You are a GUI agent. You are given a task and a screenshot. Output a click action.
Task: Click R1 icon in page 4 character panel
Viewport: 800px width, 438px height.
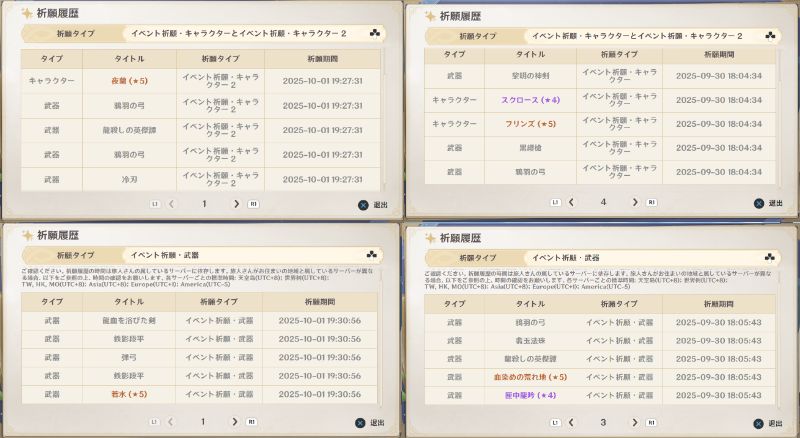pyautogui.click(x=652, y=203)
